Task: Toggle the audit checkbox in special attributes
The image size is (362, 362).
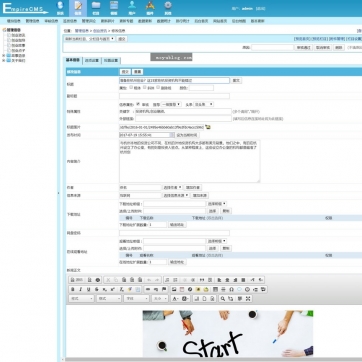Action: click(x=138, y=104)
